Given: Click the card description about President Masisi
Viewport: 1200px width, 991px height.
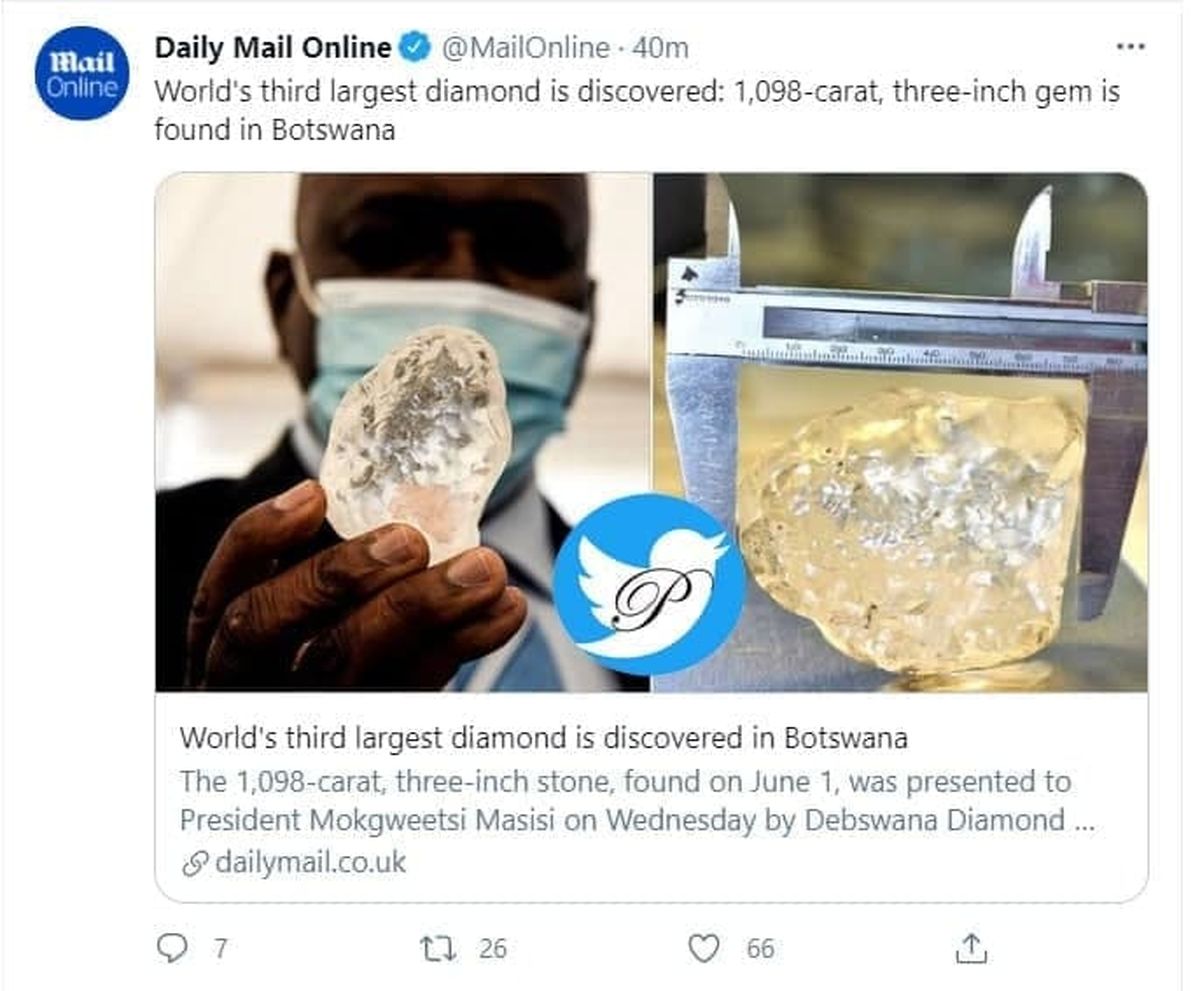Looking at the screenshot, I should (x=625, y=801).
